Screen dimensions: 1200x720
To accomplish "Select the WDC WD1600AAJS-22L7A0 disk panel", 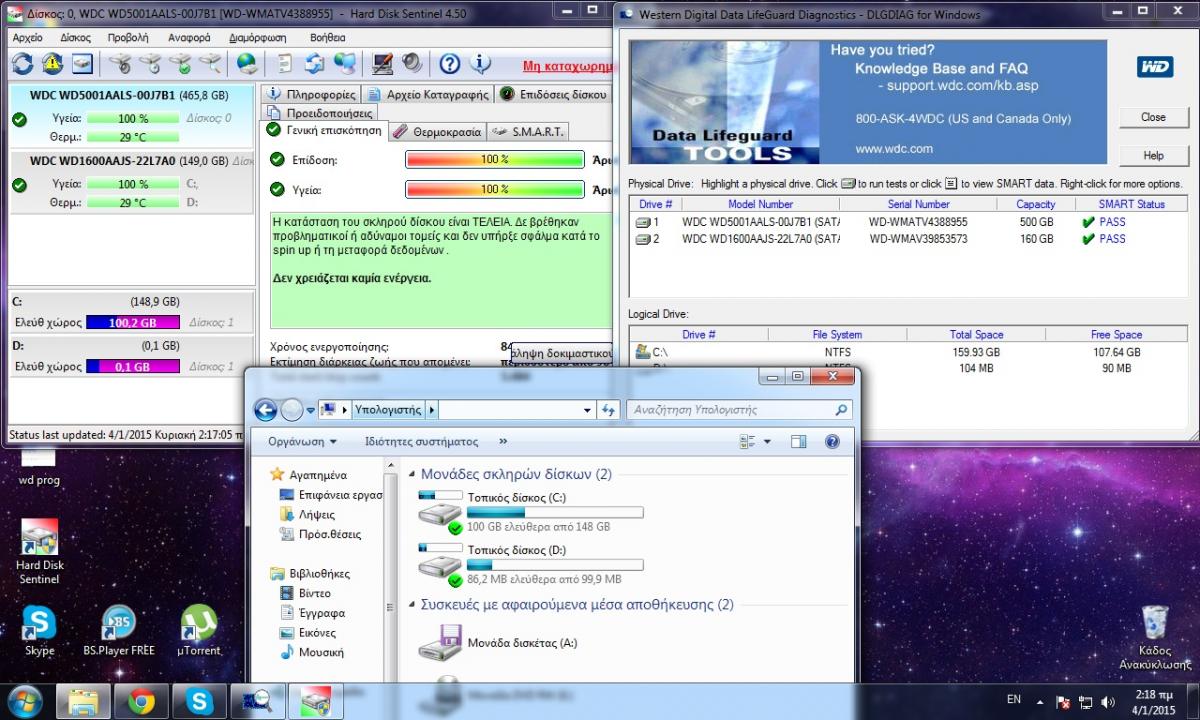I will click(132, 181).
